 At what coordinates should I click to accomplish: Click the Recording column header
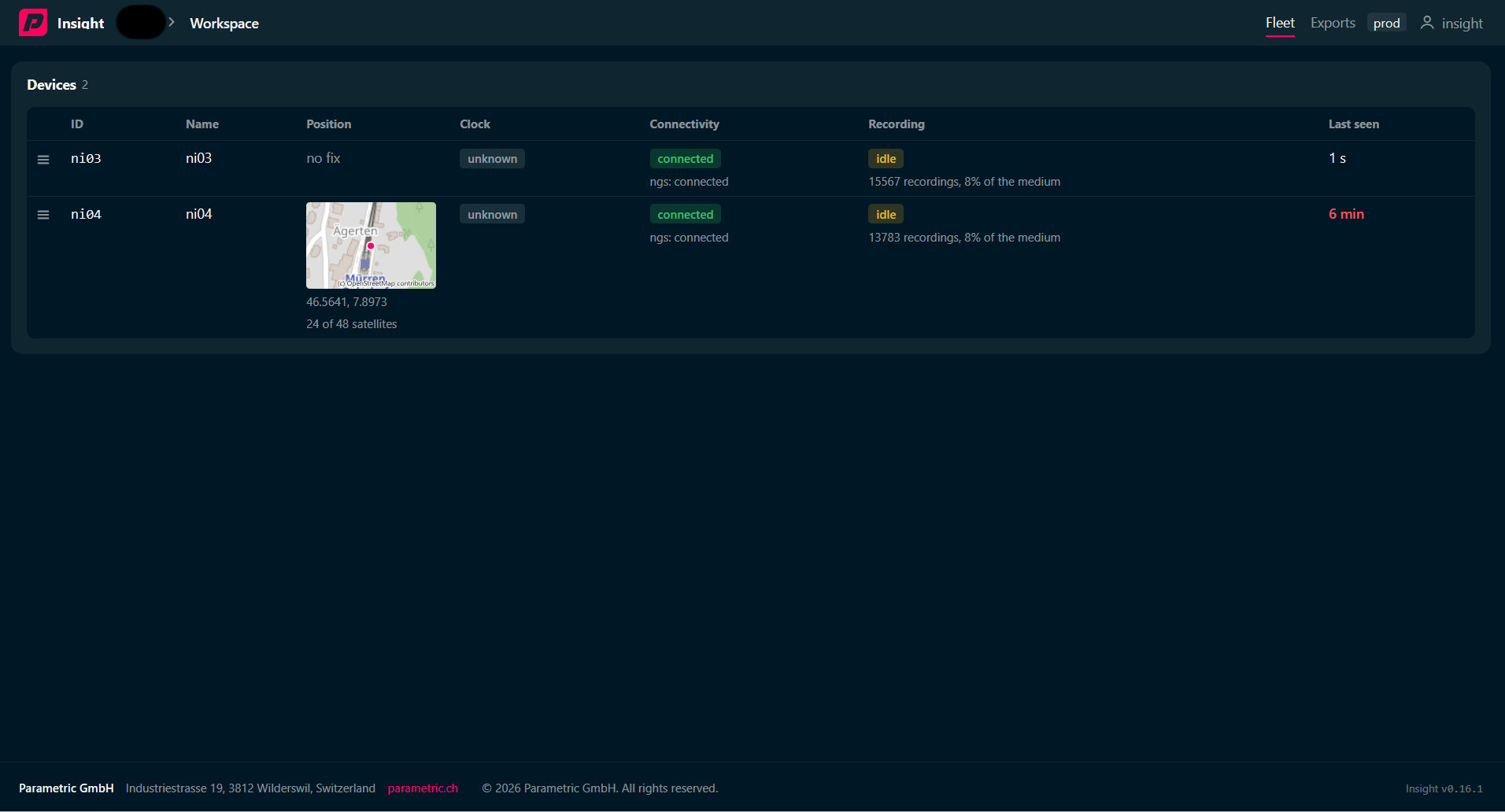coord(897,124)
